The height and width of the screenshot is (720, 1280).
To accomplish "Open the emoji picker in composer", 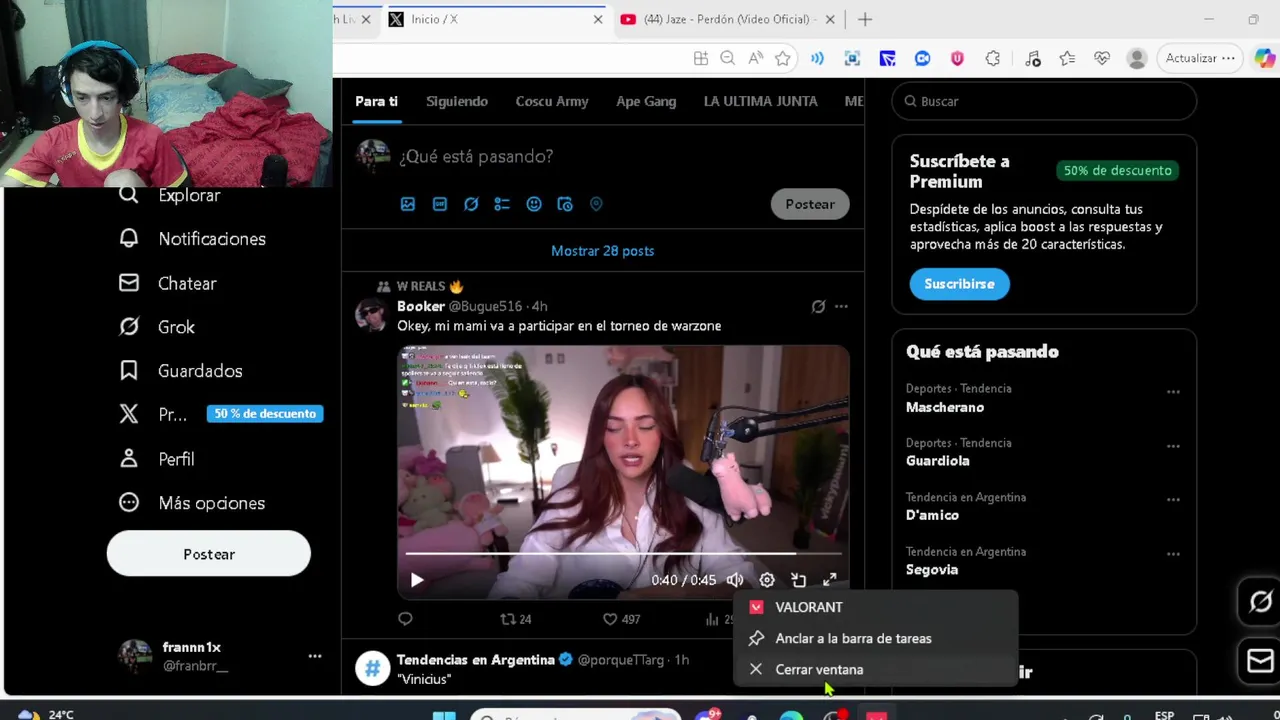I will [x=534, y=204].
